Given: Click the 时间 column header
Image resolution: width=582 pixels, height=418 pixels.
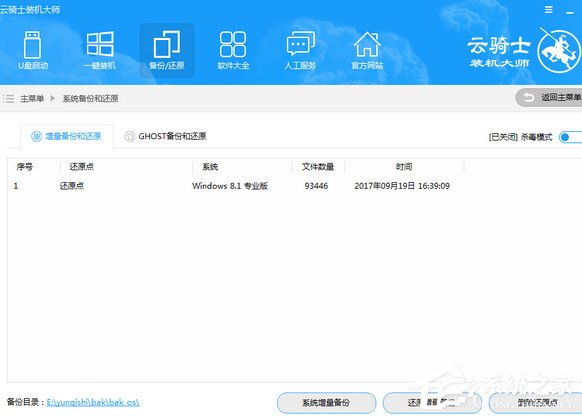Looking at the screenshot, I should click(404, 167).
